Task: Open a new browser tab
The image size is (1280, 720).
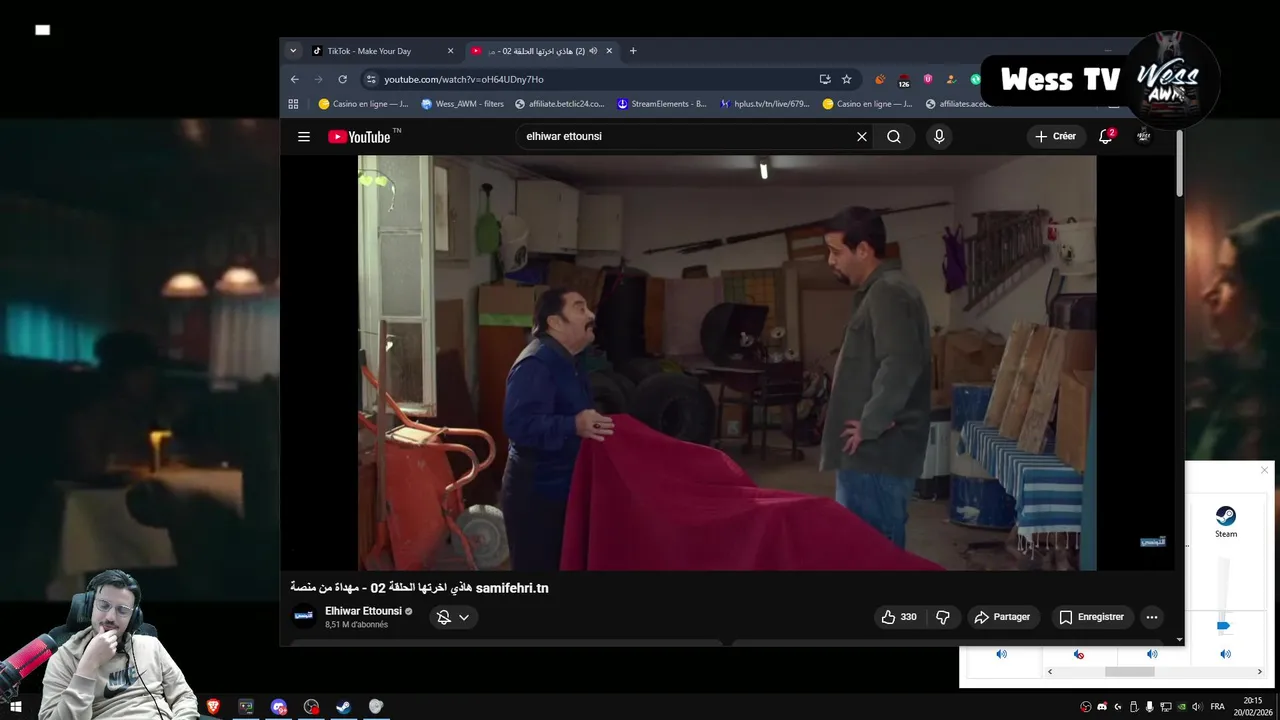Action: click(x=633, y=51)
